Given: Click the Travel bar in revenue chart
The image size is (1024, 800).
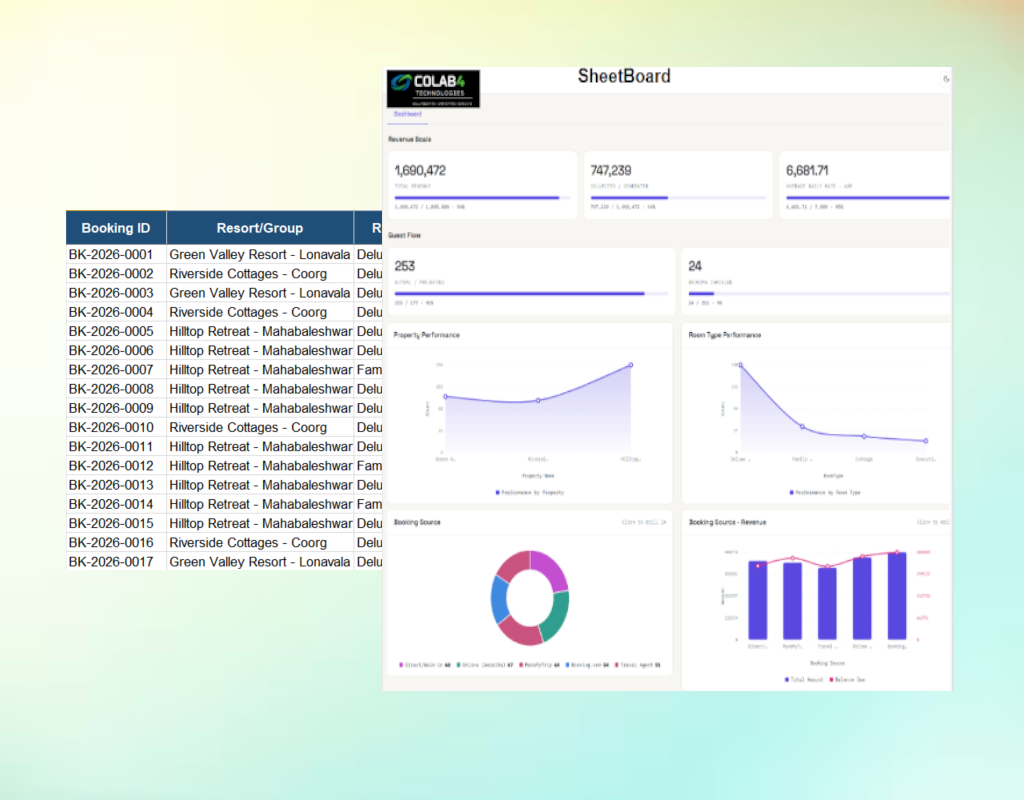Looking at the screenshot, I should (x=827, y=603).
